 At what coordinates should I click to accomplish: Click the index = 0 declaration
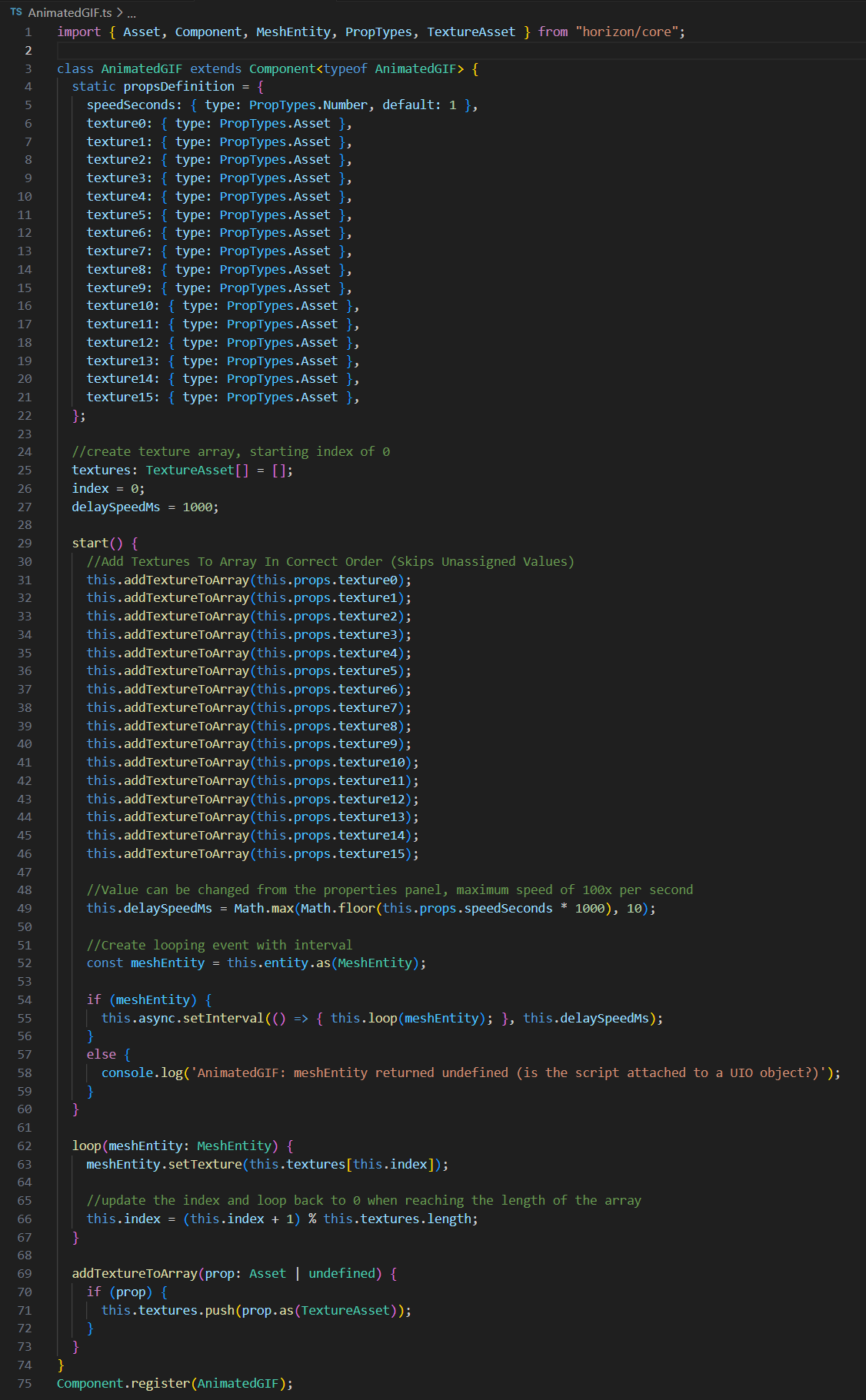click(108, 489)
